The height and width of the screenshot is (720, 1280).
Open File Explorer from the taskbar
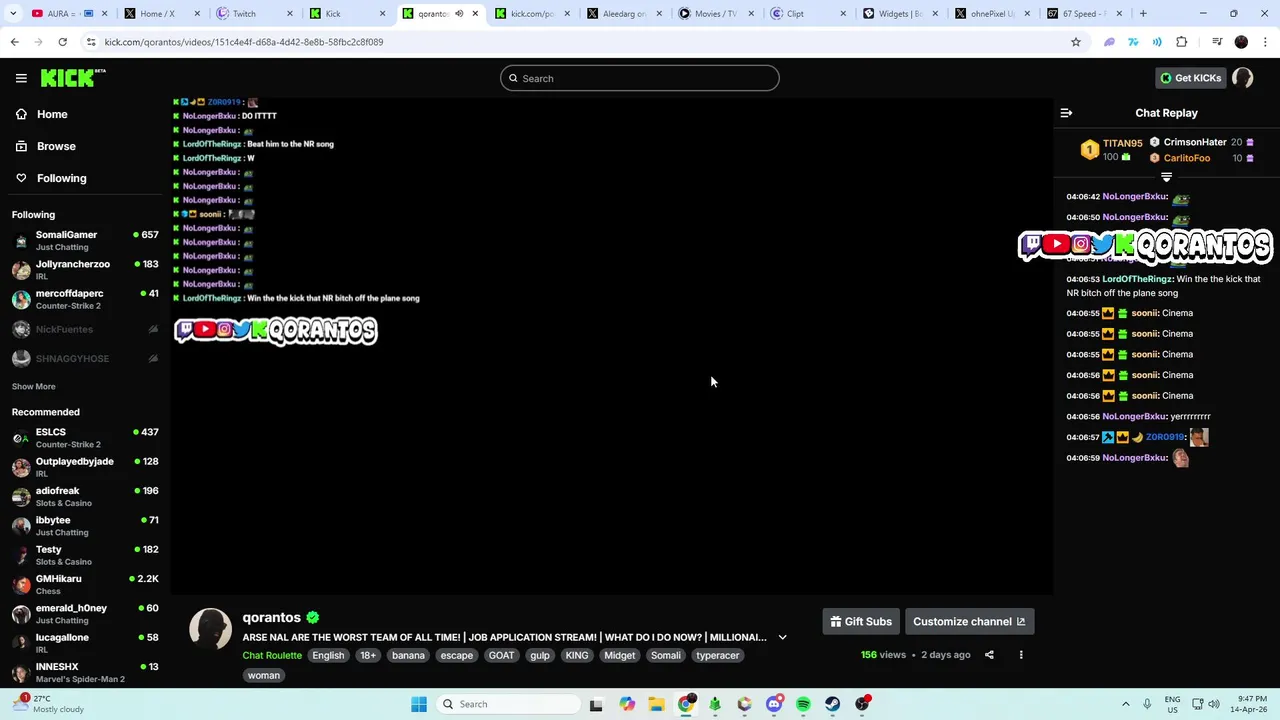656,704
